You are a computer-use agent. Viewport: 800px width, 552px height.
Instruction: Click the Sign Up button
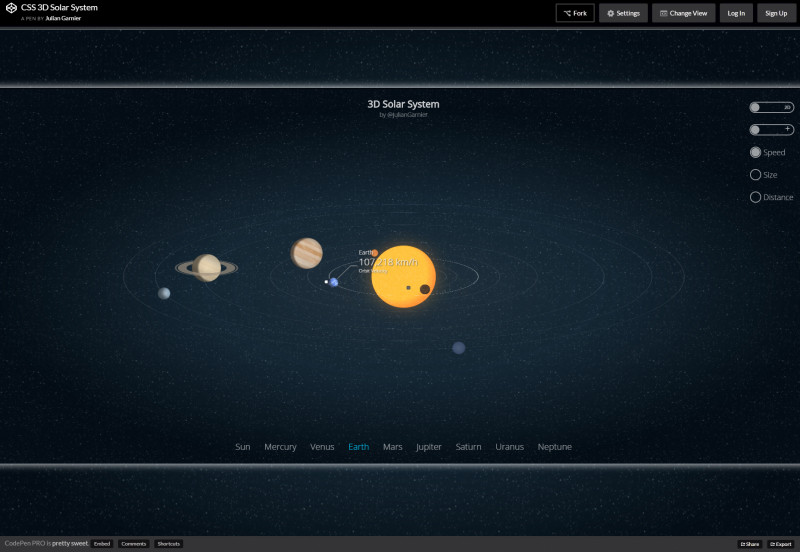click(775, 13)
